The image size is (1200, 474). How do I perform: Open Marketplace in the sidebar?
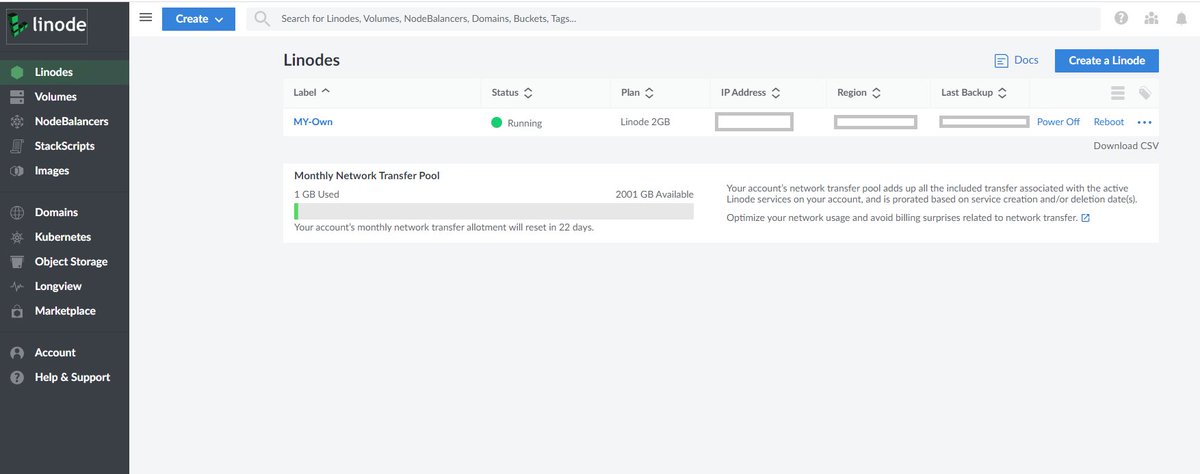(x=64, y=311)
